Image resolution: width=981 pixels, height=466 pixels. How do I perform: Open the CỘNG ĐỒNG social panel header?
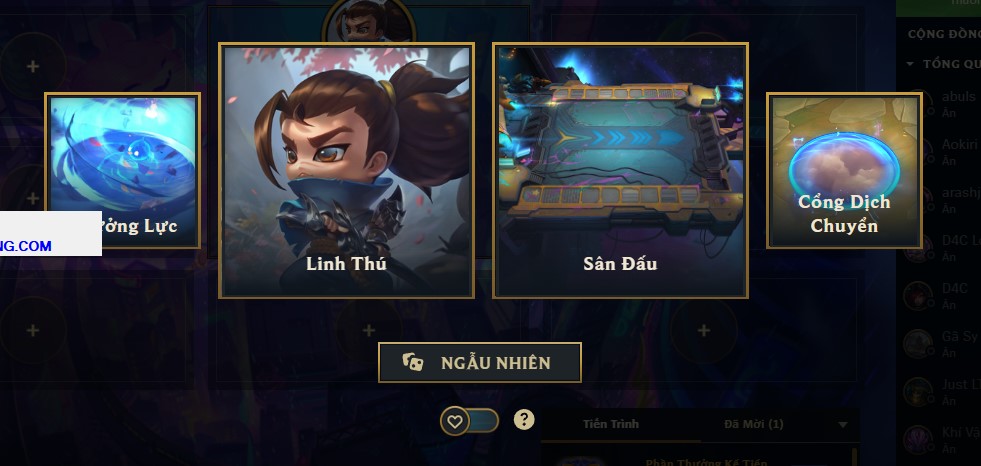944,34
